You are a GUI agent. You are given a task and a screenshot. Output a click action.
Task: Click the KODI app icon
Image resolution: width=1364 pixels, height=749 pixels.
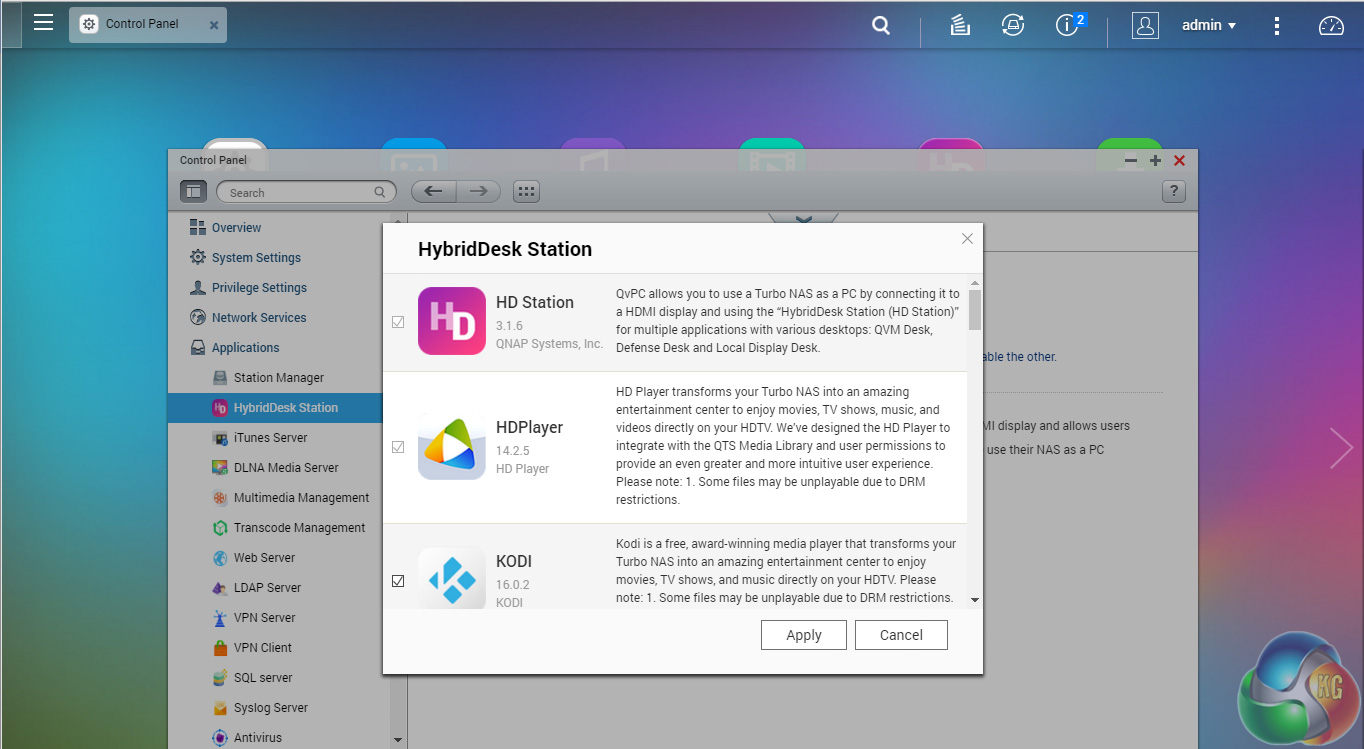pos(452,578)
